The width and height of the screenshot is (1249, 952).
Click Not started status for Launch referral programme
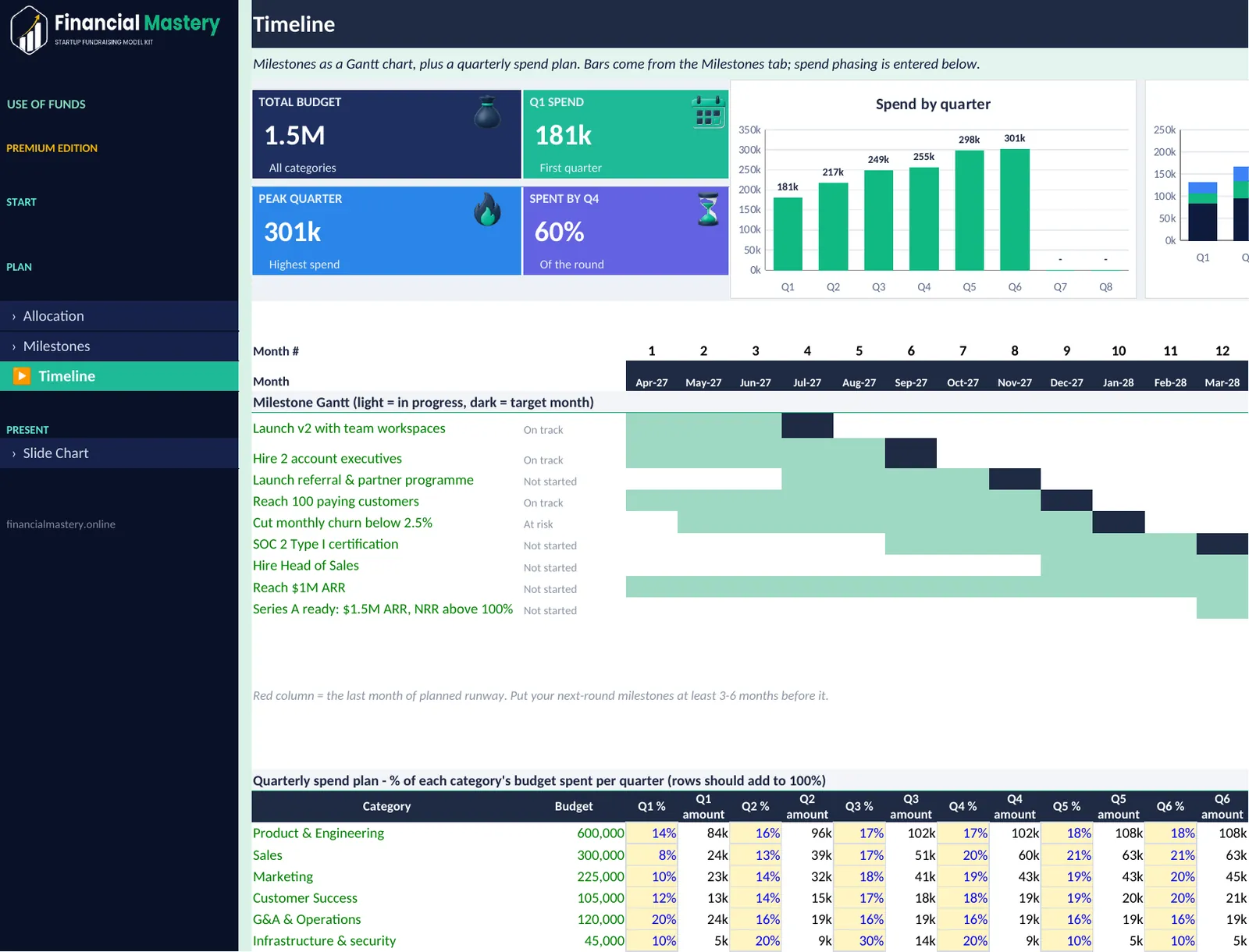550,481
